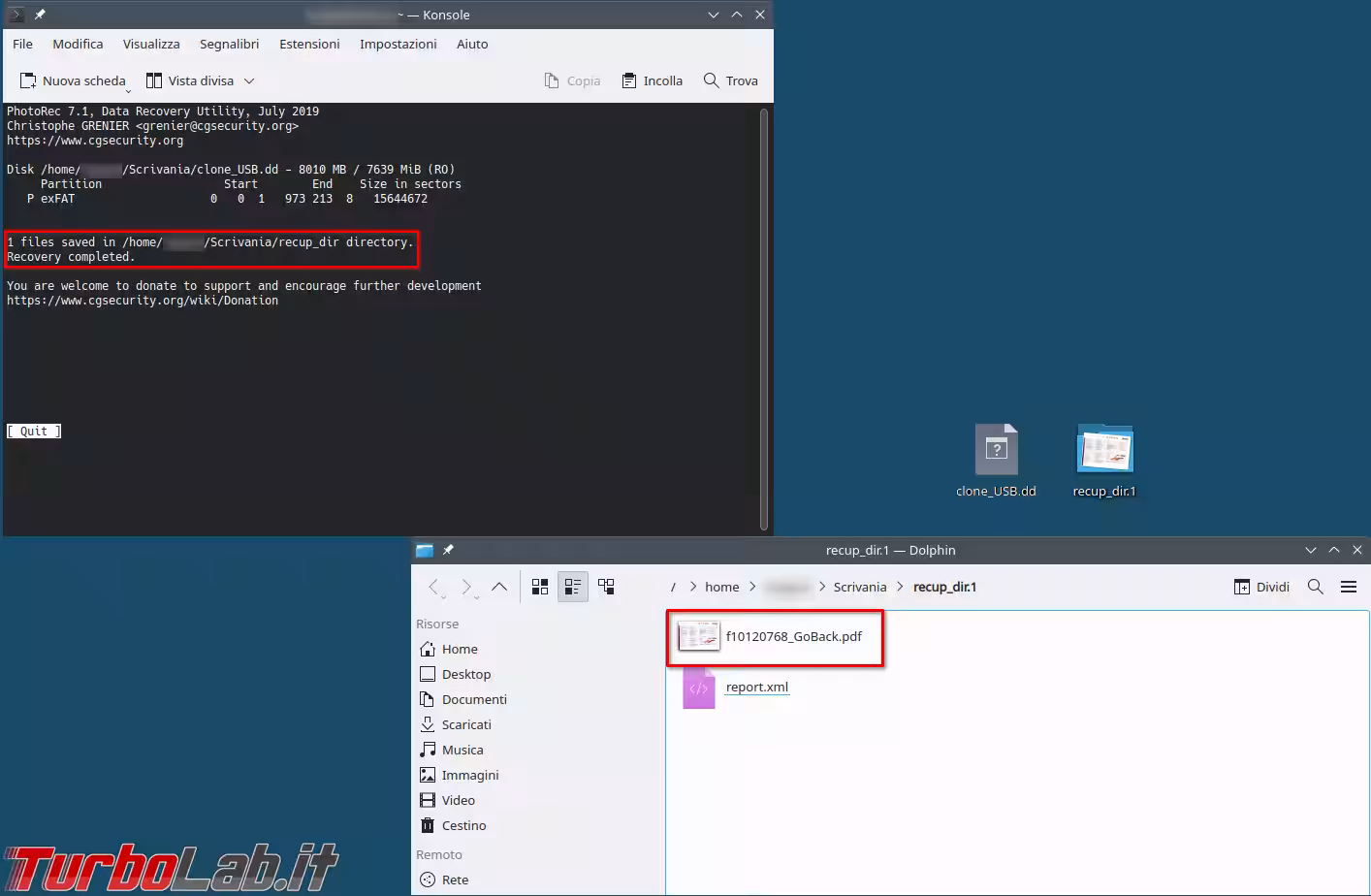Switch Dolphin to icons view mode
Viewport: 1371px width, 896px height.
540,587
